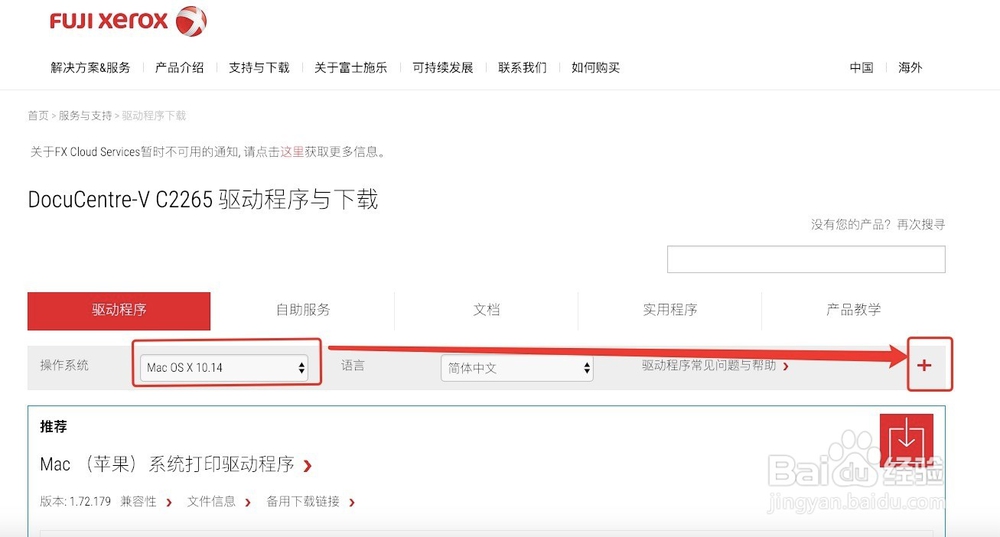Select the 驱动程序 tab
Image resolution: width=1000 pixels, height=537 pixels.
pyautogui.click(x=119, y=311)
